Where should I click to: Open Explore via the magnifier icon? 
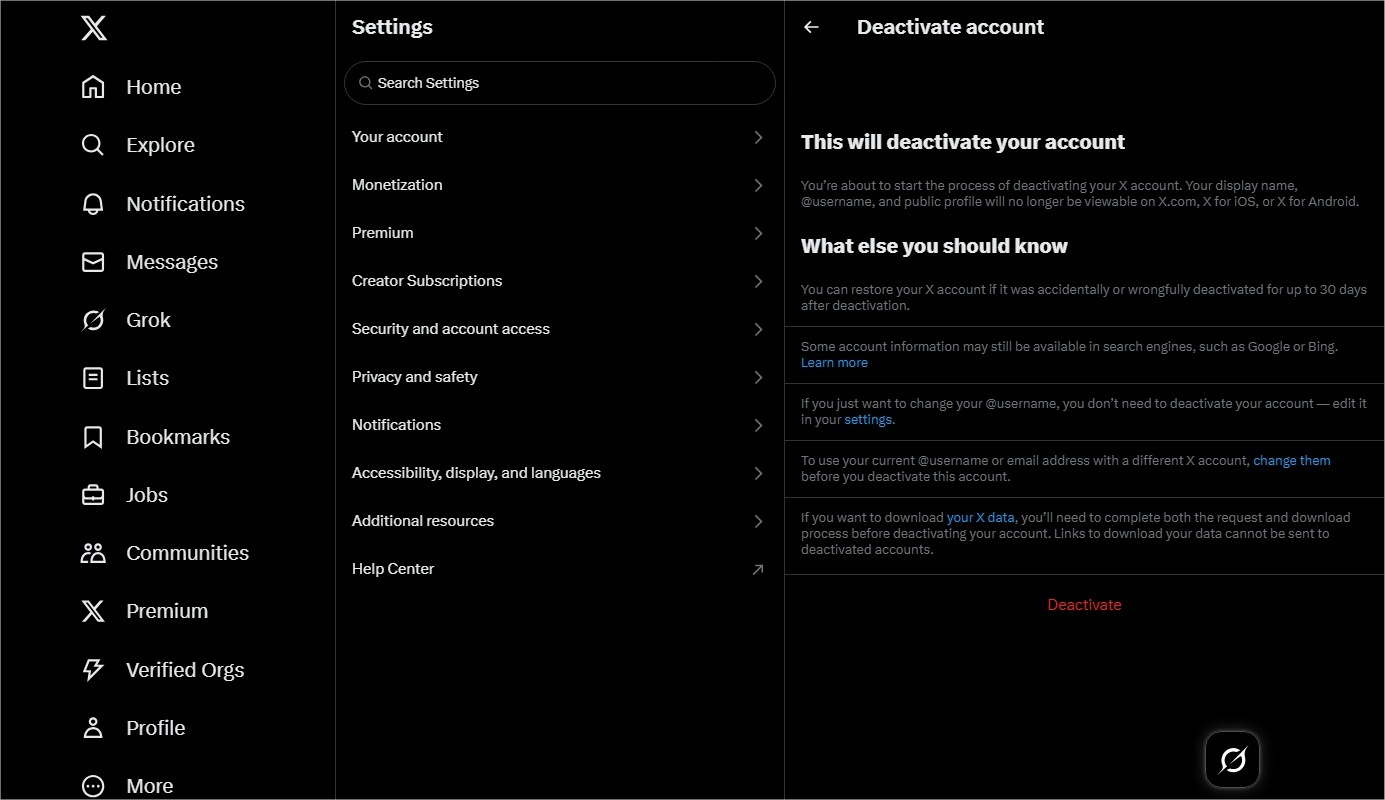pos(93,145)
